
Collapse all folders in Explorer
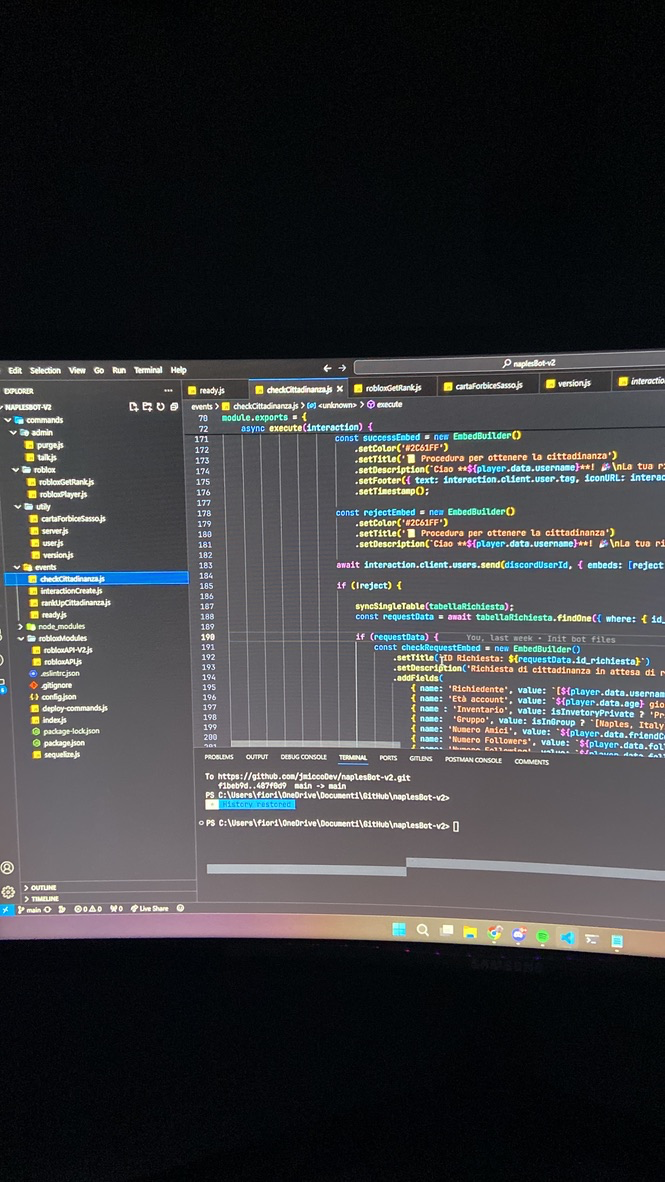pos(173,407)
